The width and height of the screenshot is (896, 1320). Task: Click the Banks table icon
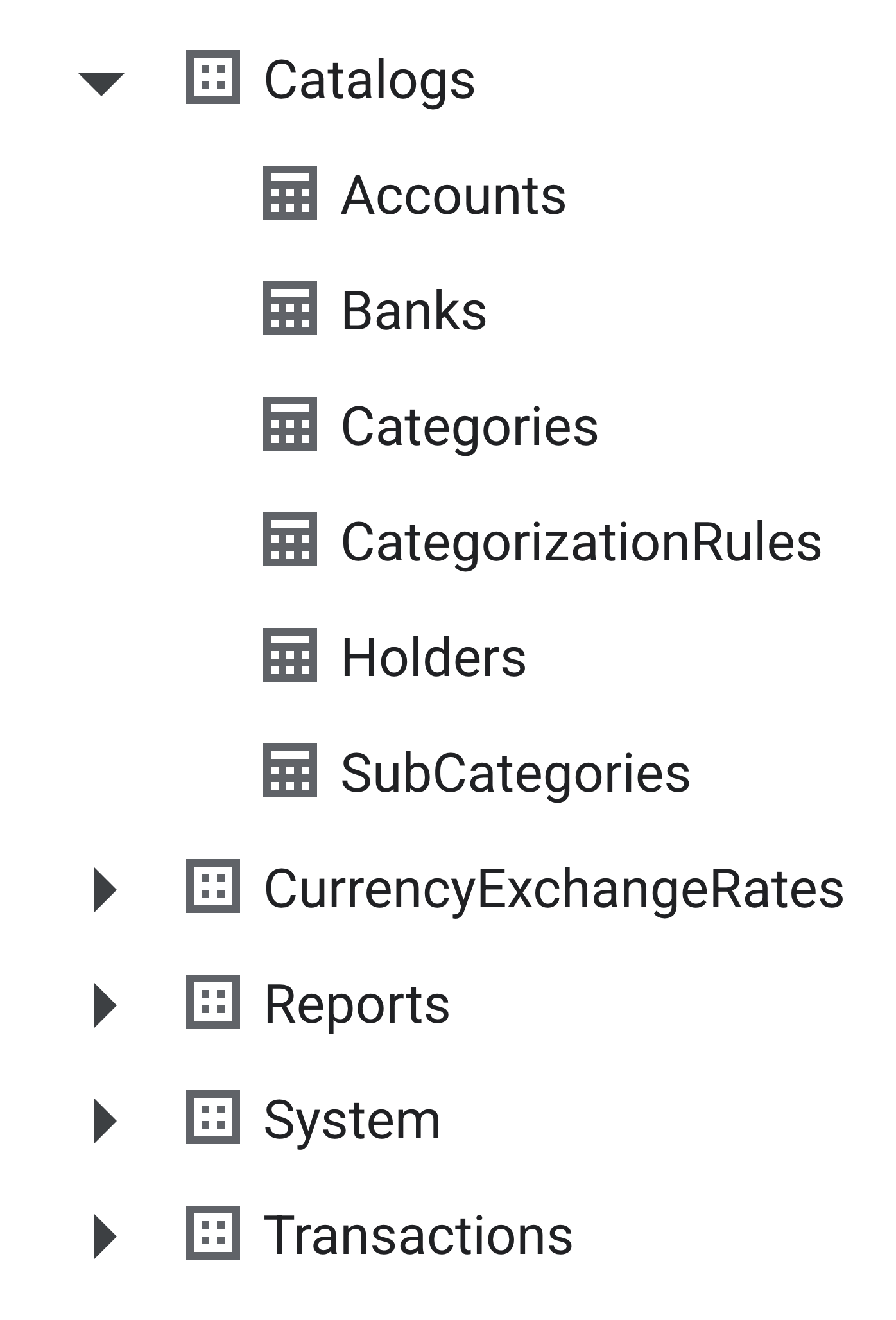(290, 308)
